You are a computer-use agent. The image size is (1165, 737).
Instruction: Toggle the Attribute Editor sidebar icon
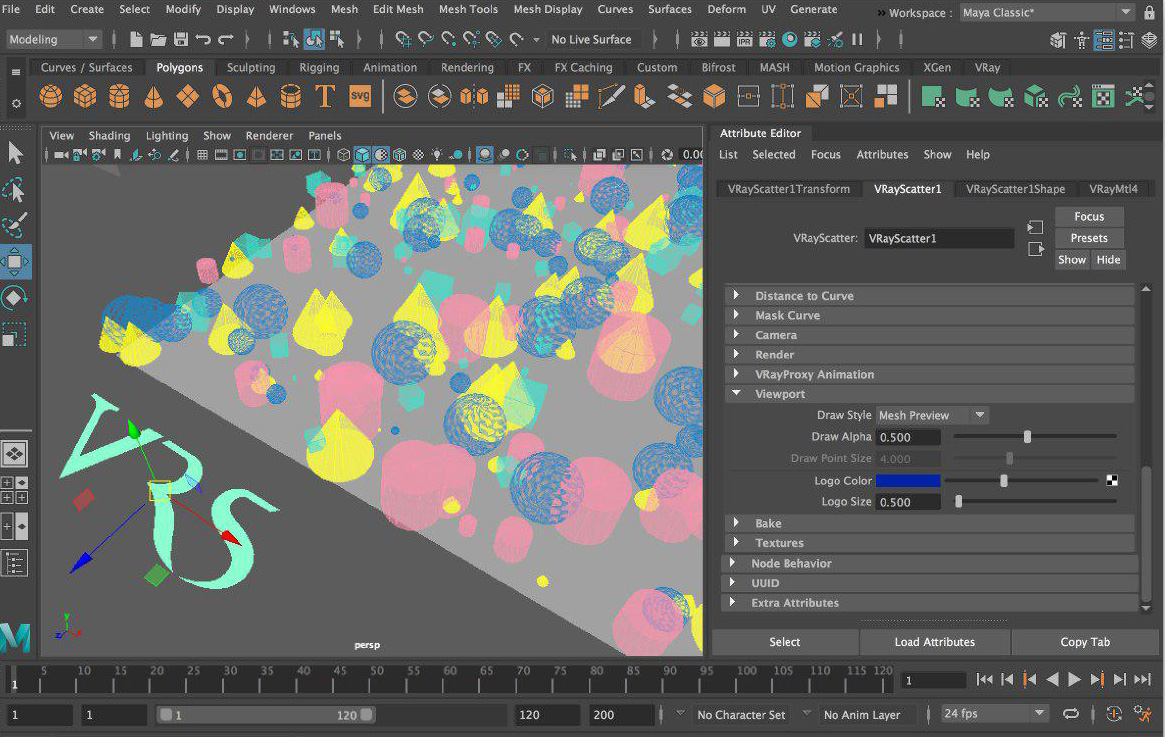click(x=1103, y=39)
